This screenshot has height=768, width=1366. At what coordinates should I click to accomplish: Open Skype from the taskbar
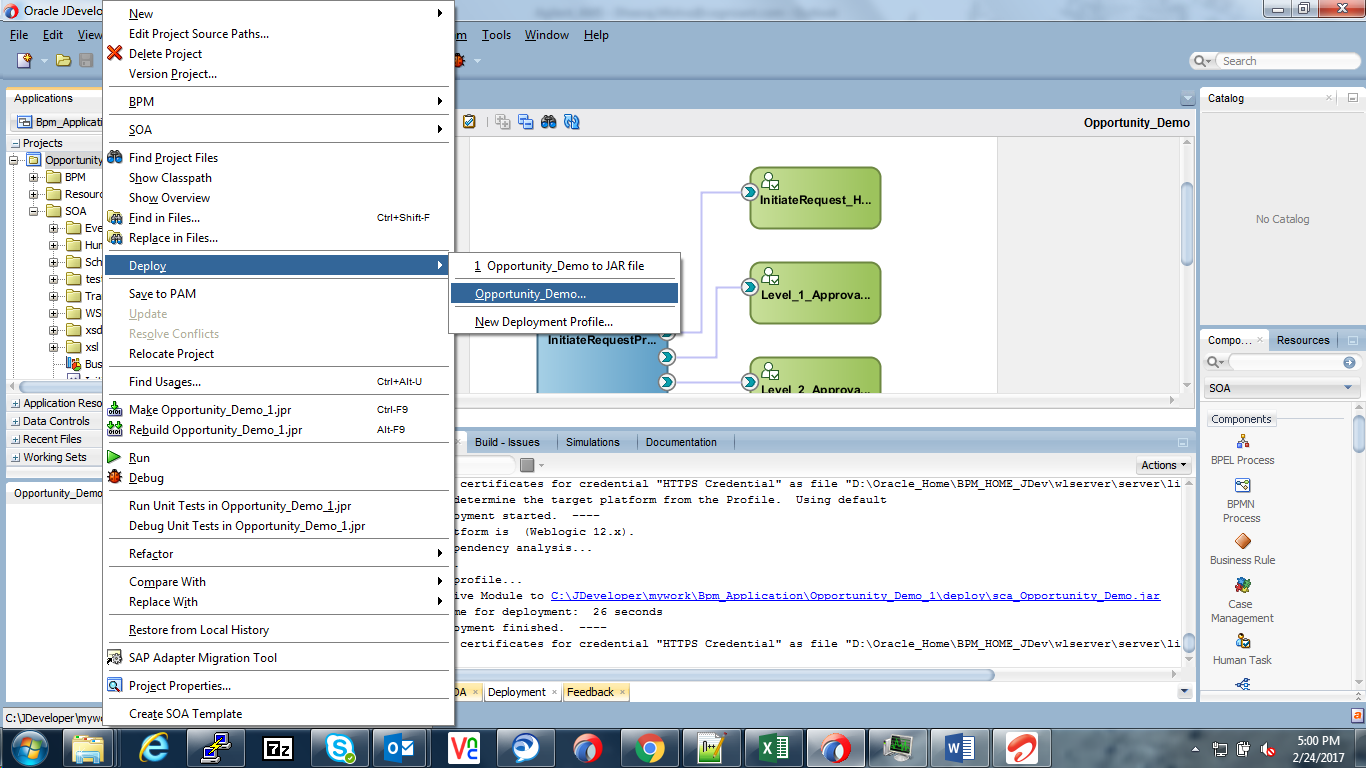[x=340, y=747]
